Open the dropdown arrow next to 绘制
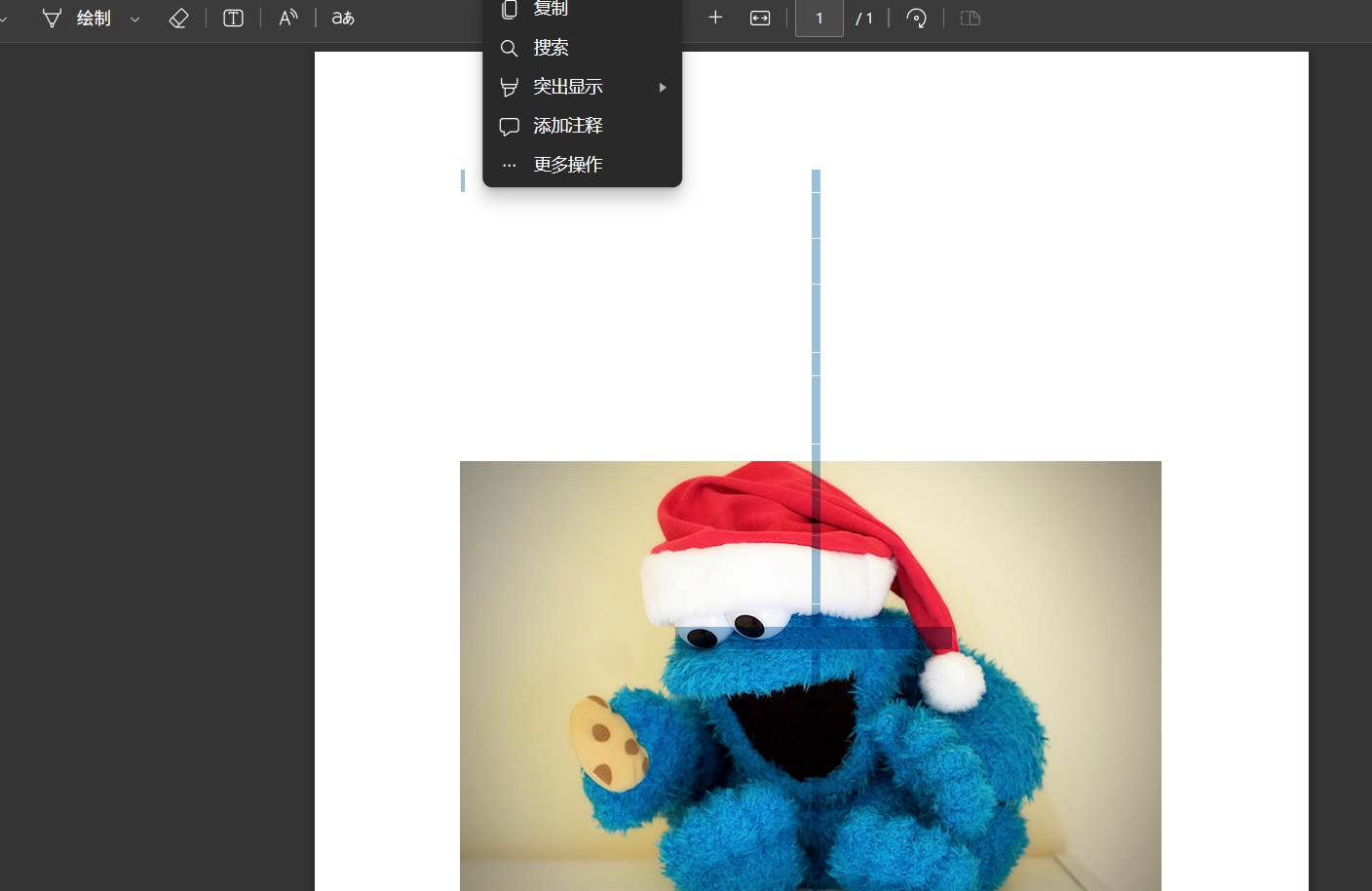The image size is (1372, 891). [x=134, y=19]
